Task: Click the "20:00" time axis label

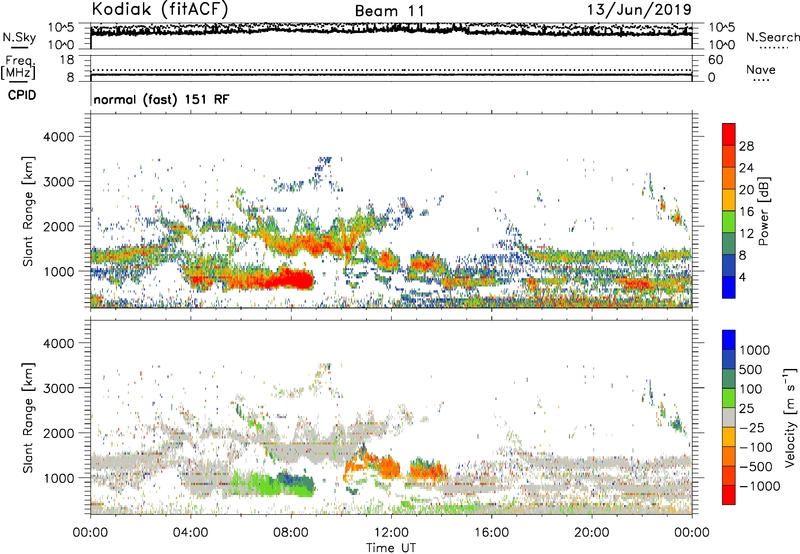Action: 591,533
